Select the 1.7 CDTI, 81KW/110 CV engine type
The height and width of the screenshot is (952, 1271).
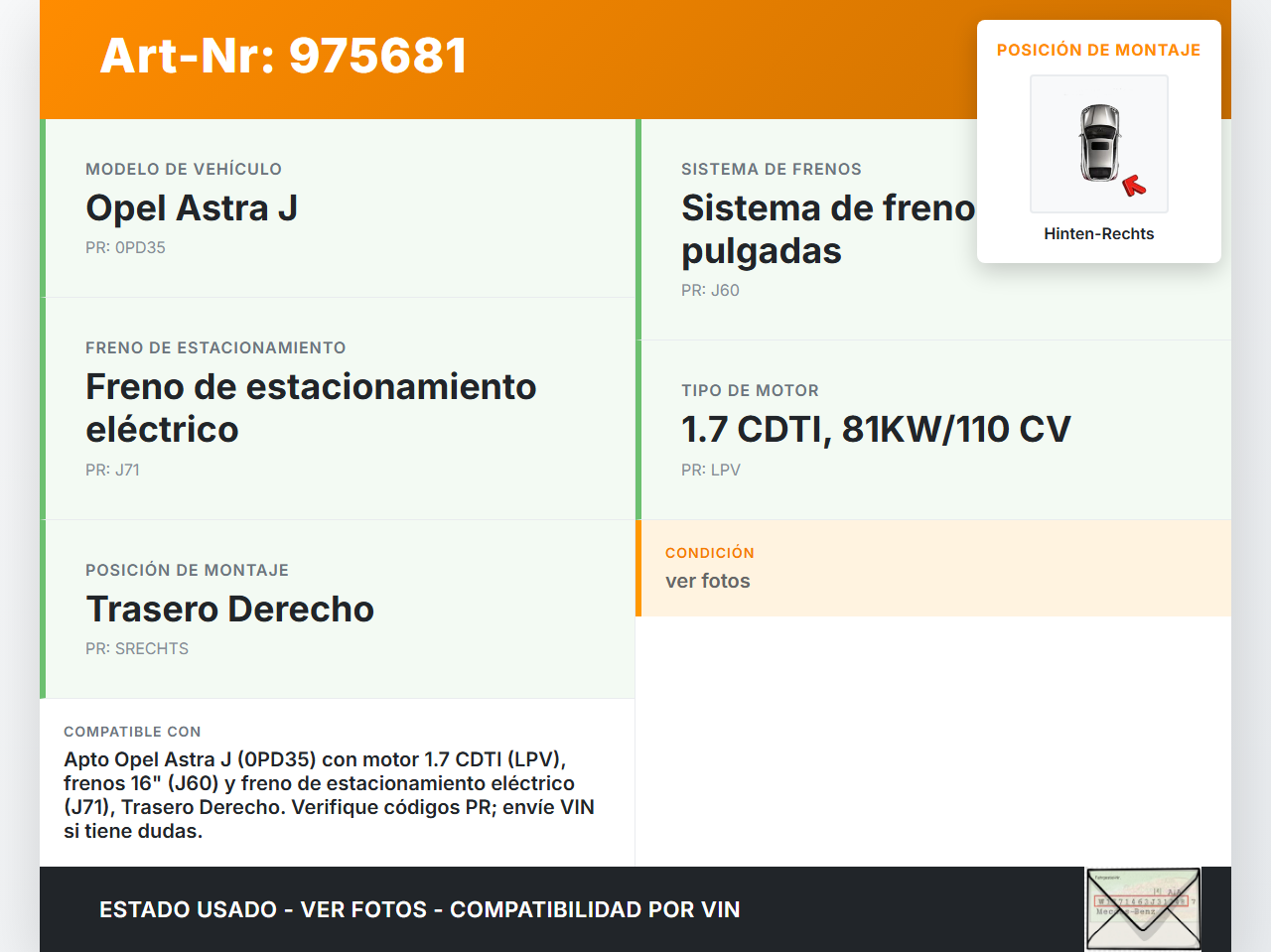(875, 429)
